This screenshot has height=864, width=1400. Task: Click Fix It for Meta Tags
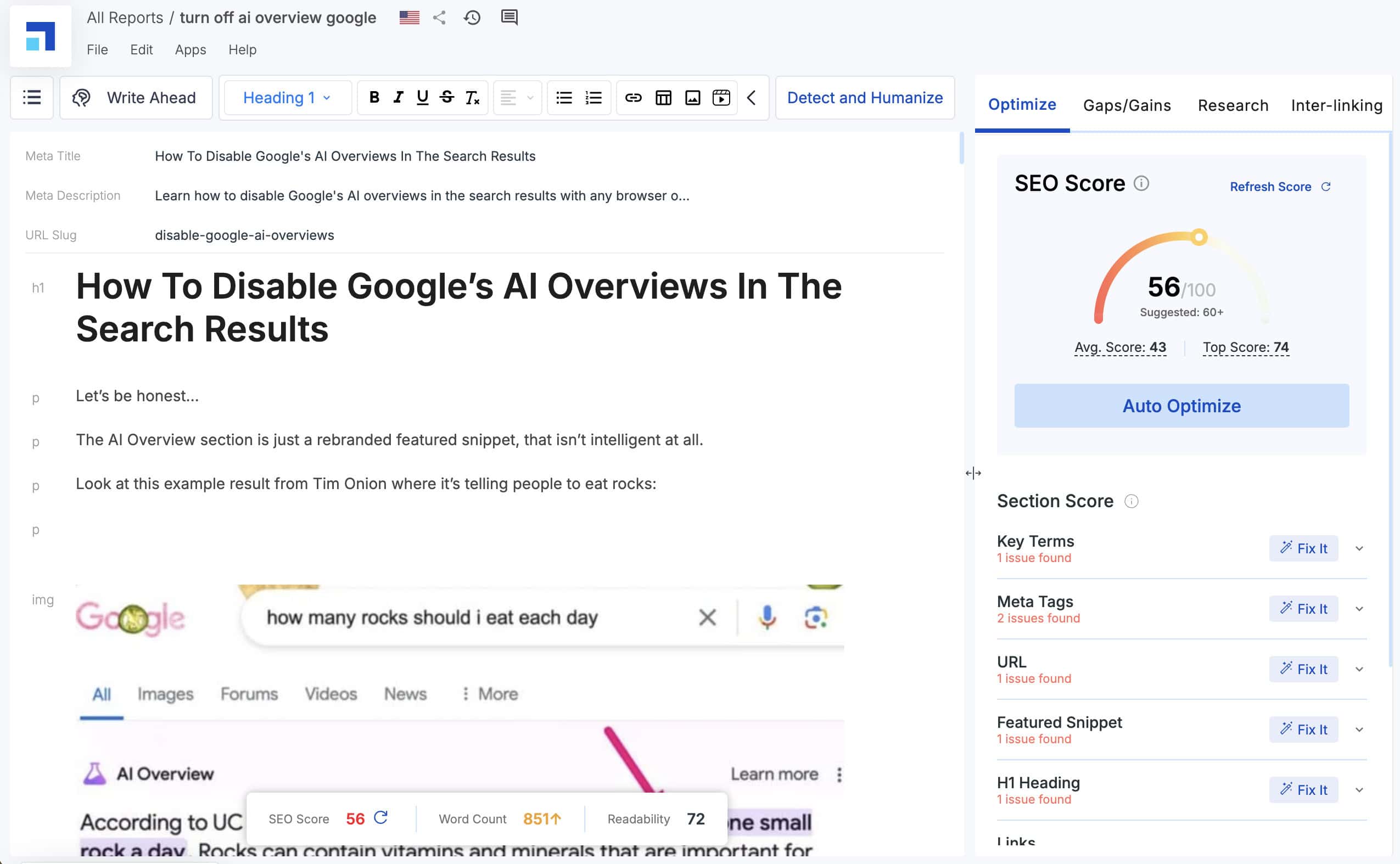pos(1303,609)
